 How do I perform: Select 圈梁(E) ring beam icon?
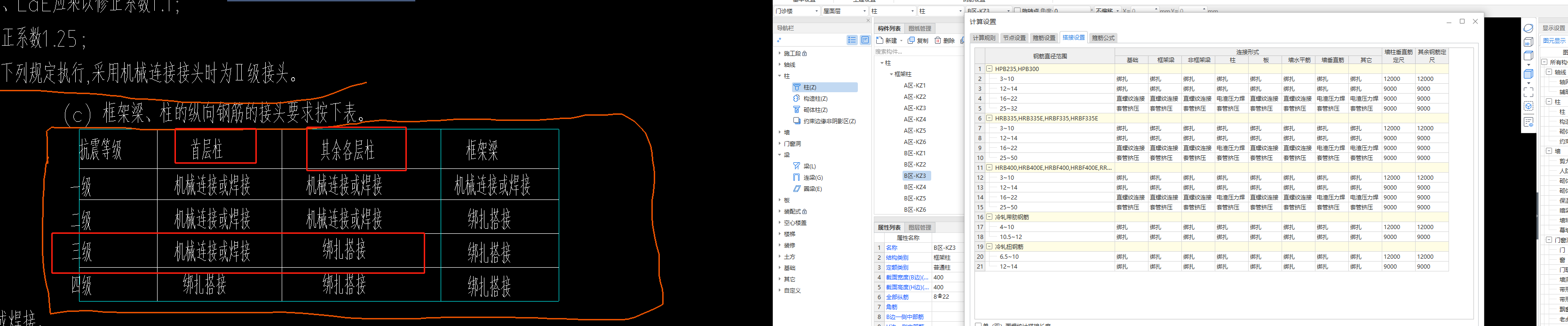point(797,189)
